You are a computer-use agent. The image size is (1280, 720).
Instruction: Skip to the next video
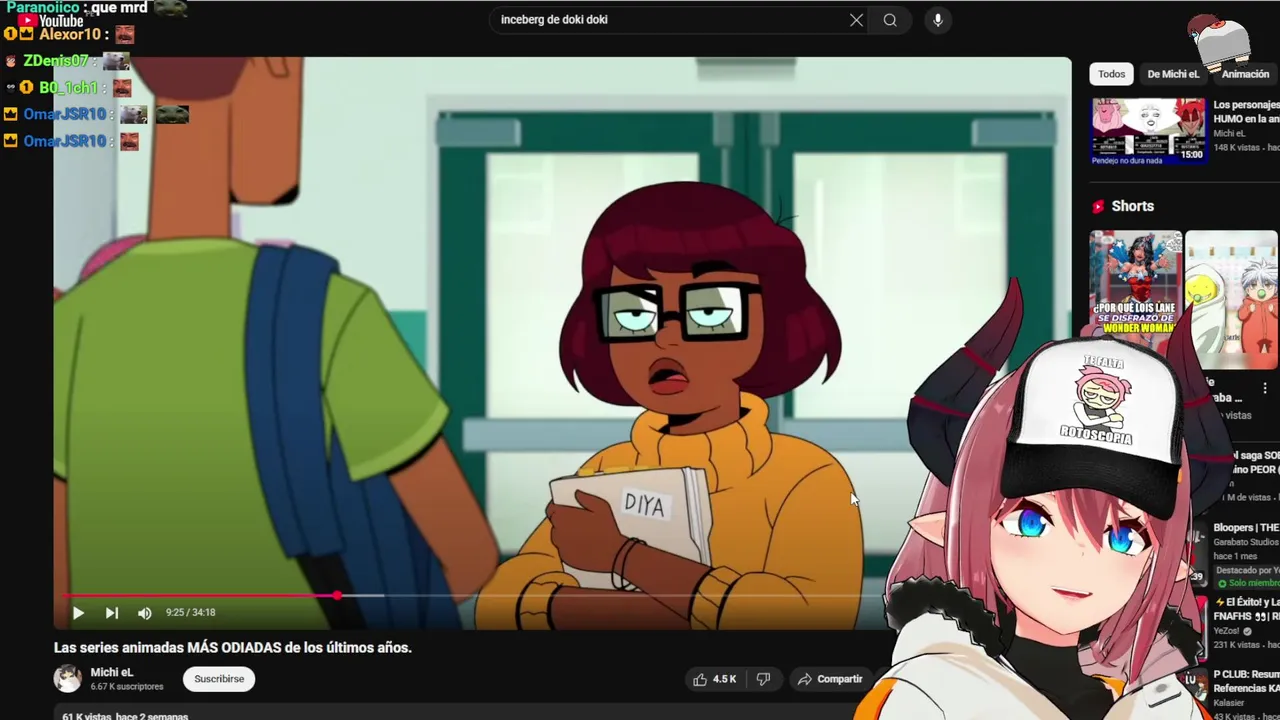[112, 613]
